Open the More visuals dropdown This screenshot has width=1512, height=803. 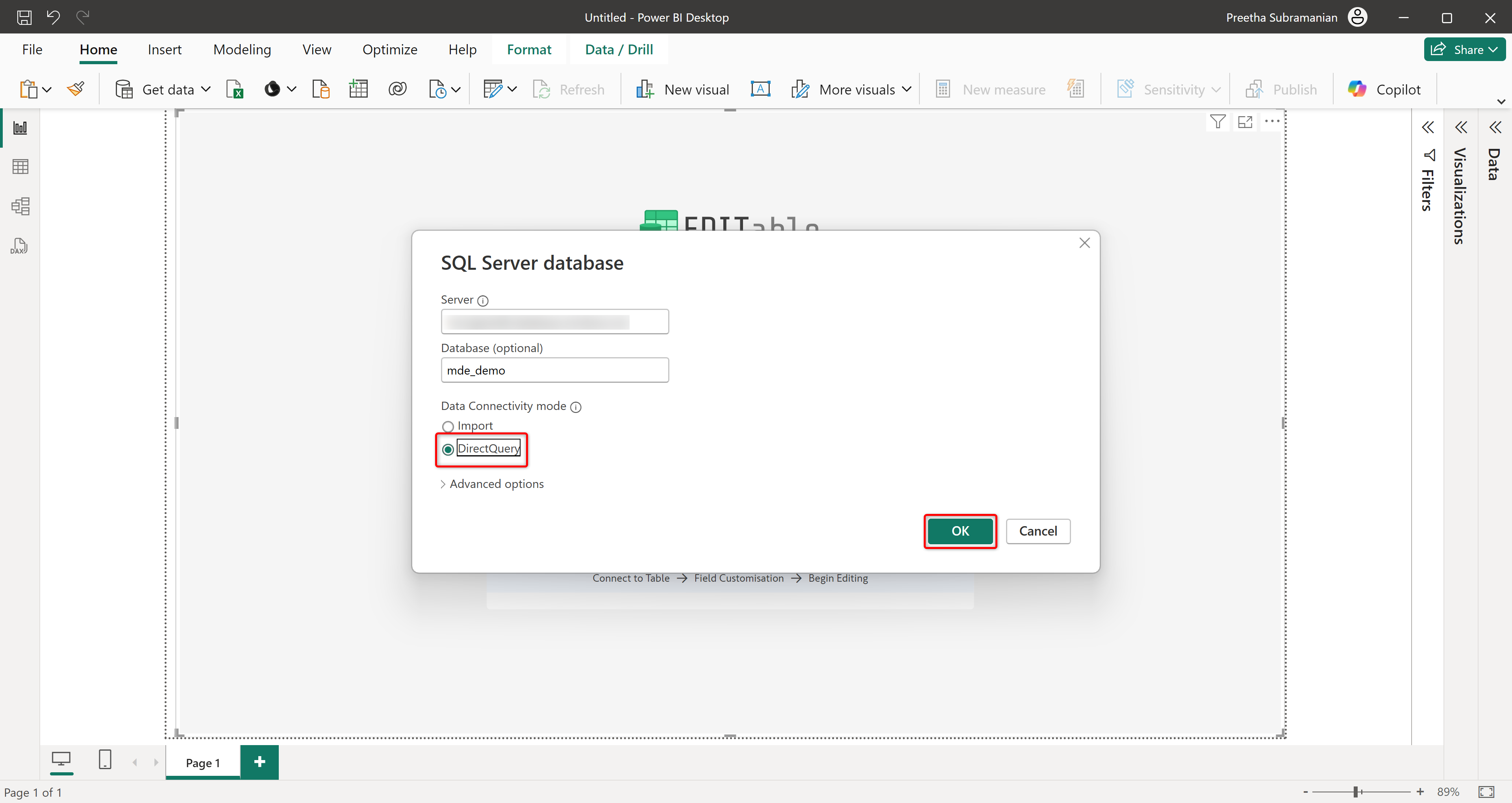coord(906,89)
